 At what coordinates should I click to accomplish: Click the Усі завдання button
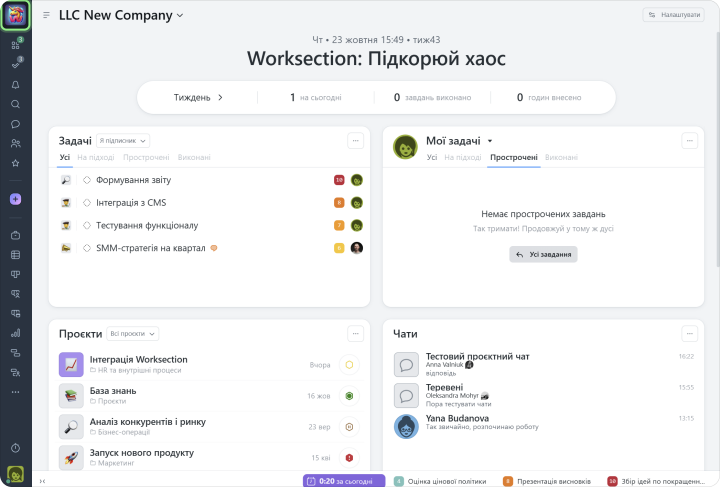(543, 255)
